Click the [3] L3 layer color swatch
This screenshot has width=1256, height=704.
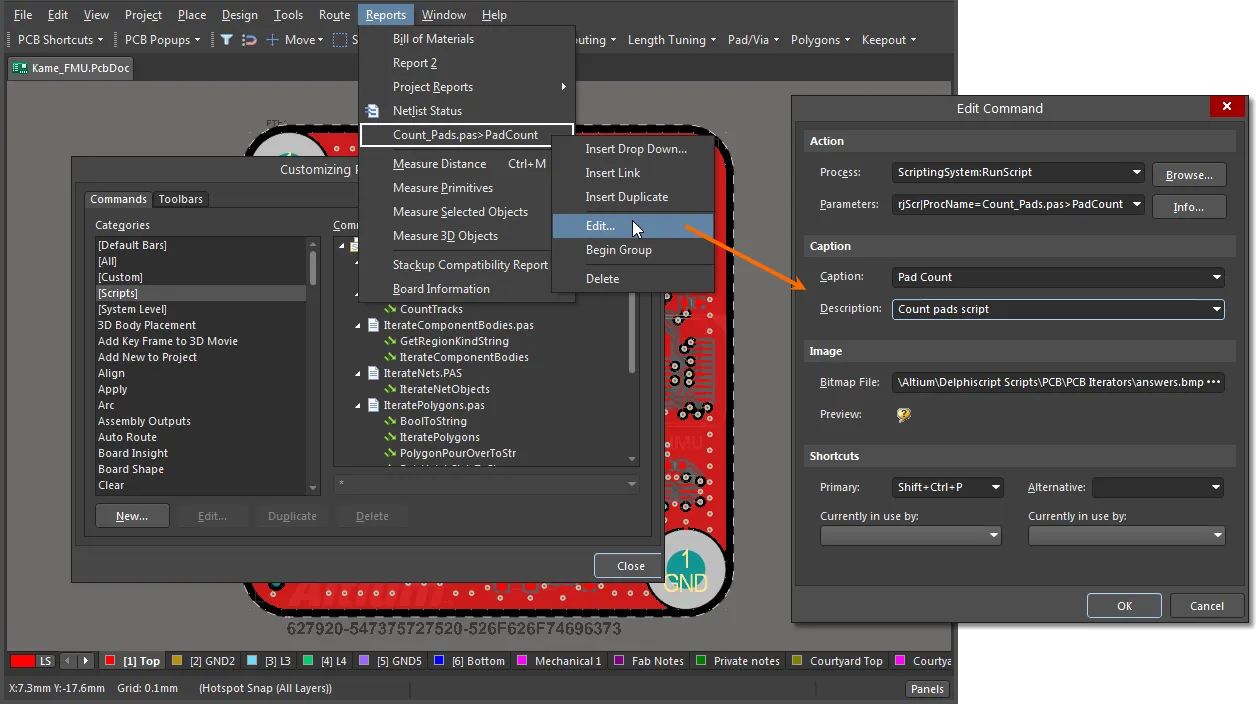tap(252, 661)
